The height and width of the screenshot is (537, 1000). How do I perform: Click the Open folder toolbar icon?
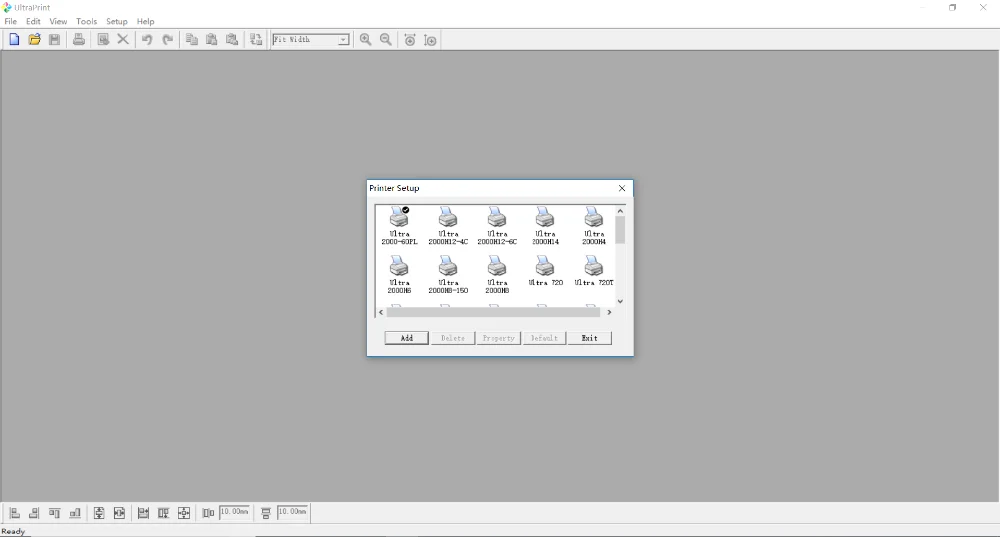point(34,40)
